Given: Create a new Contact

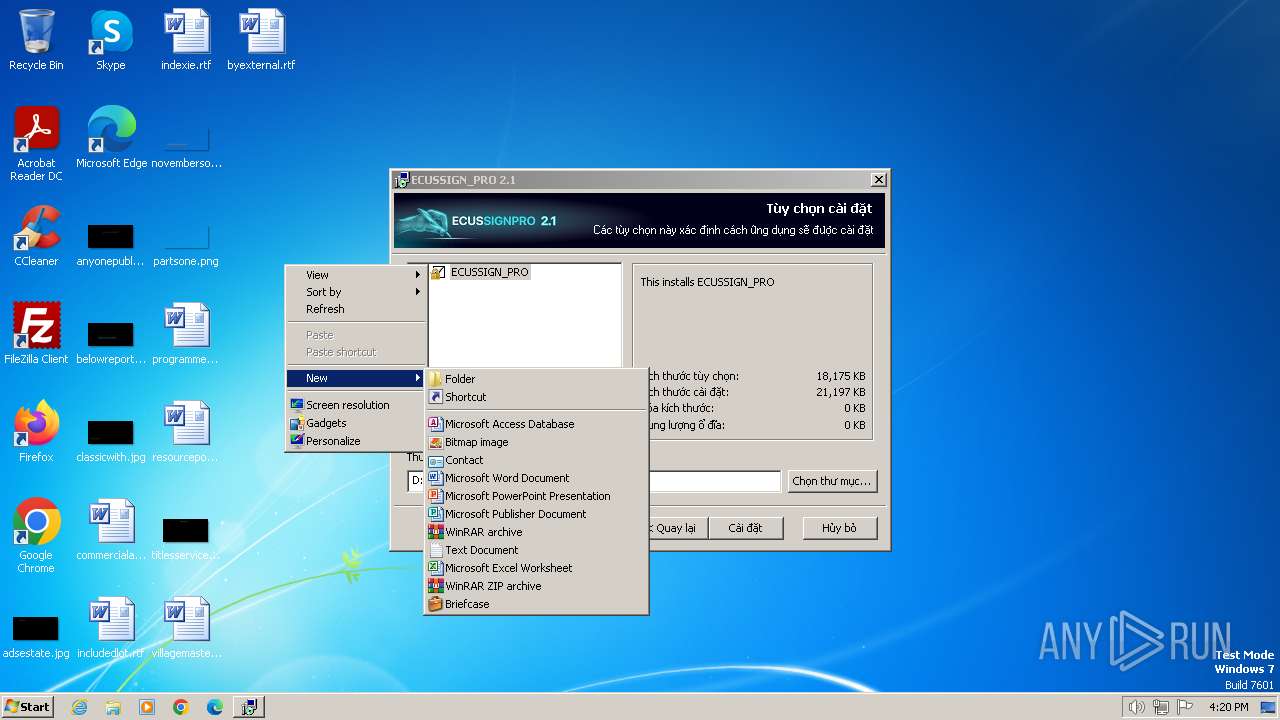Looking at the screenshot, I should click(536, 460).
